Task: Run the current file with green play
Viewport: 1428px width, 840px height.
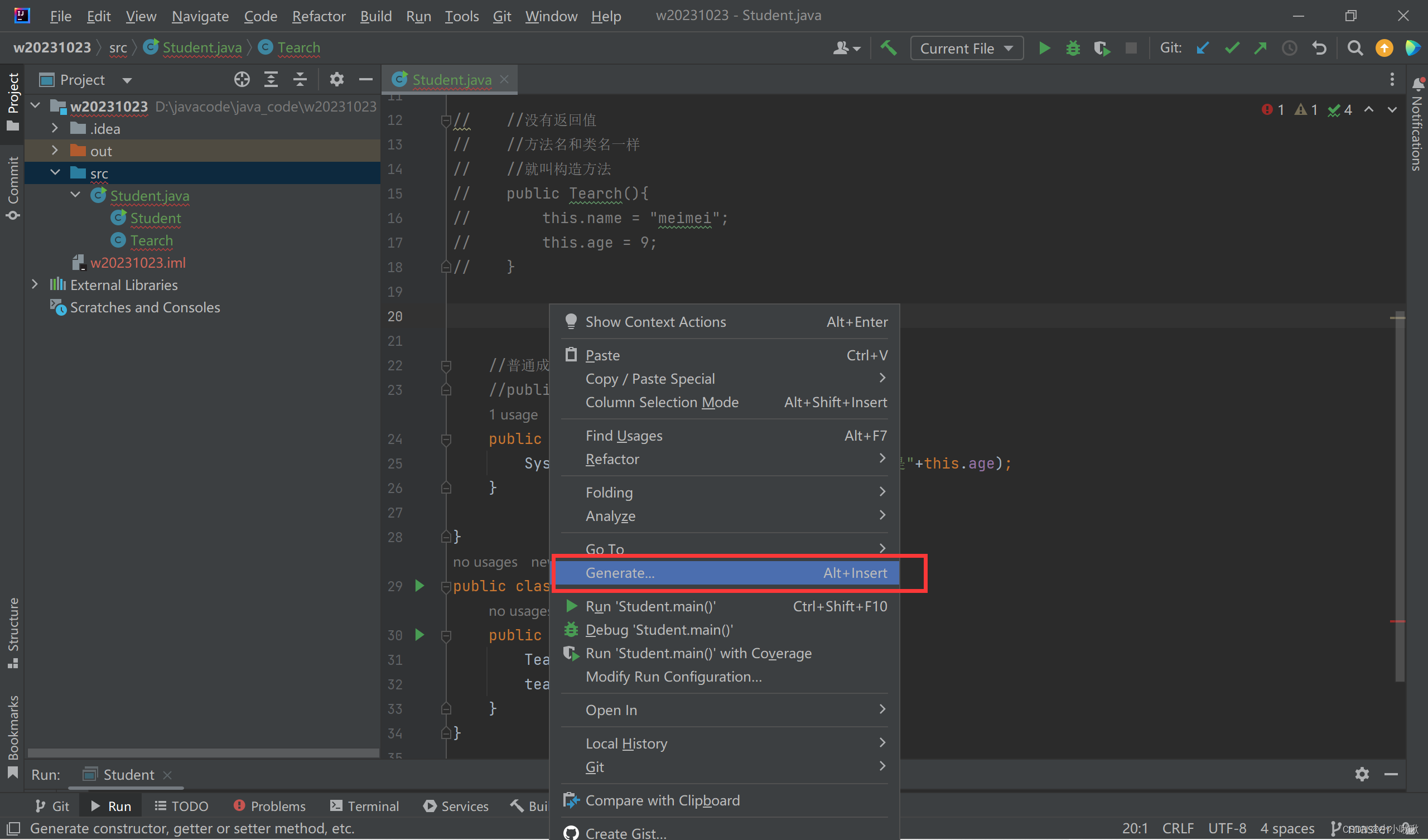Action: click(x=1044, y=48)
